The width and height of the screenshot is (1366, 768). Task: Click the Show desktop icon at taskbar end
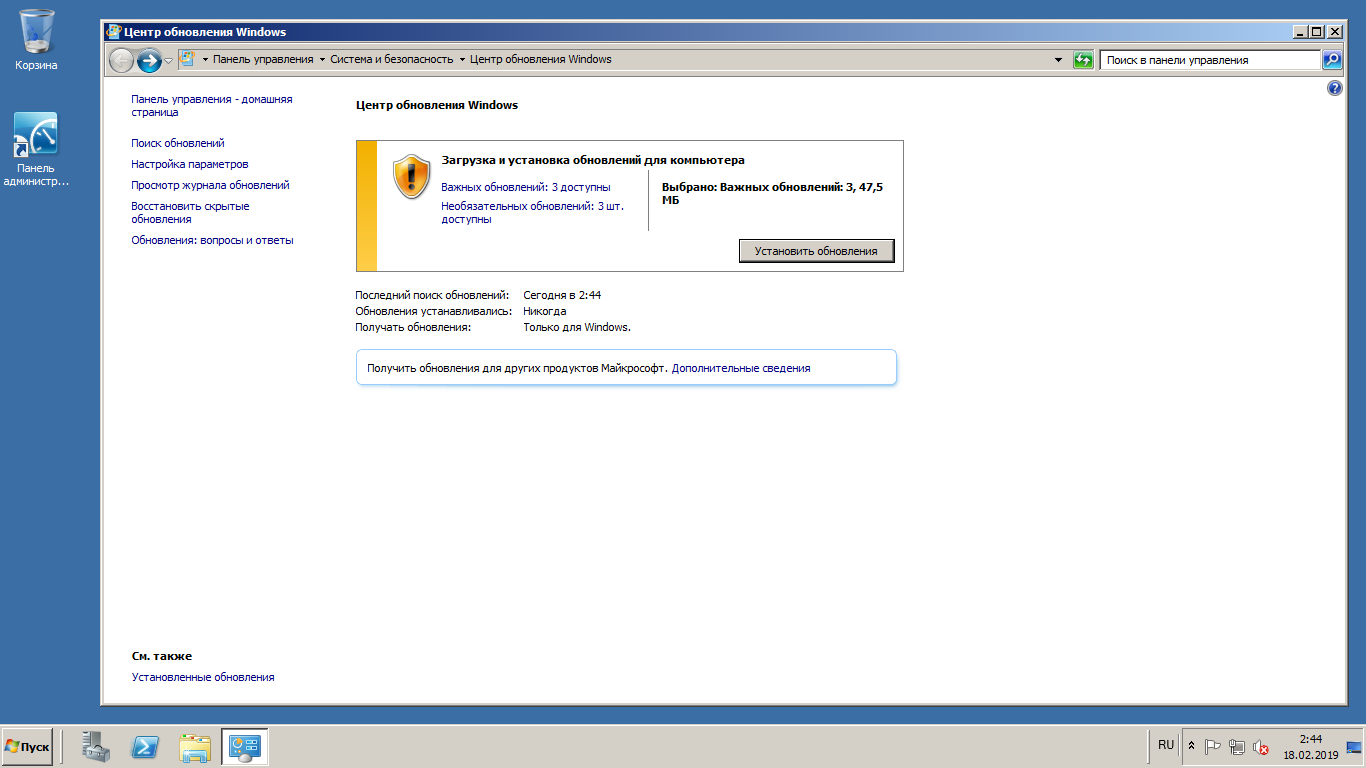click(1355, 747)
